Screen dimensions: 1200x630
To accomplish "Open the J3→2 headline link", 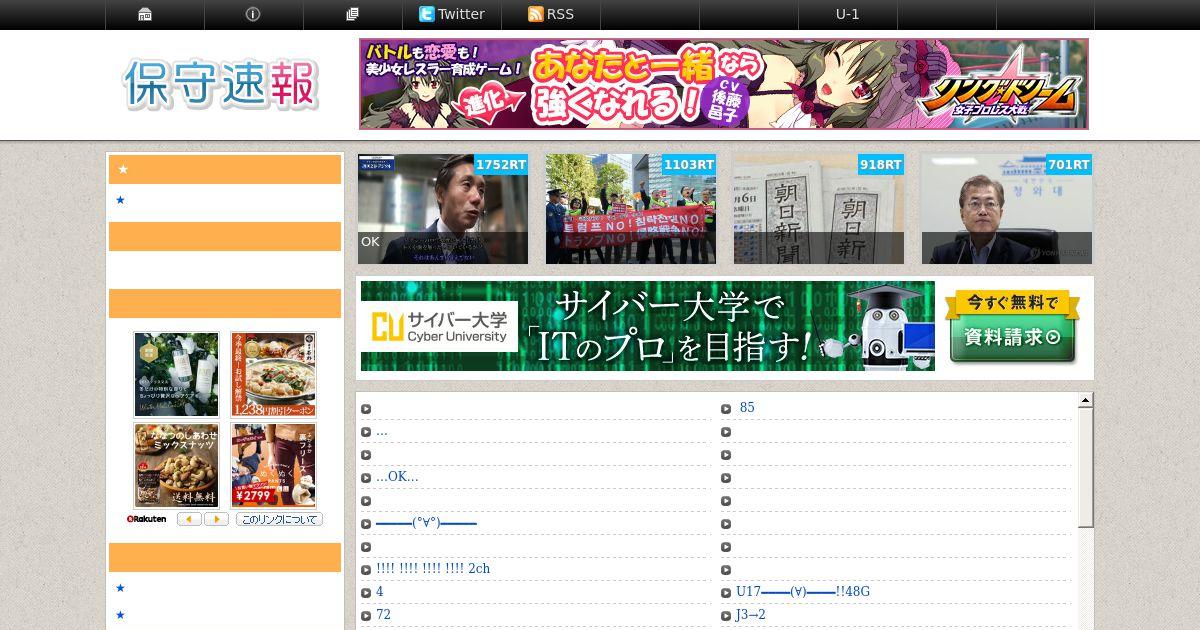I will click(x=750, y=614).
